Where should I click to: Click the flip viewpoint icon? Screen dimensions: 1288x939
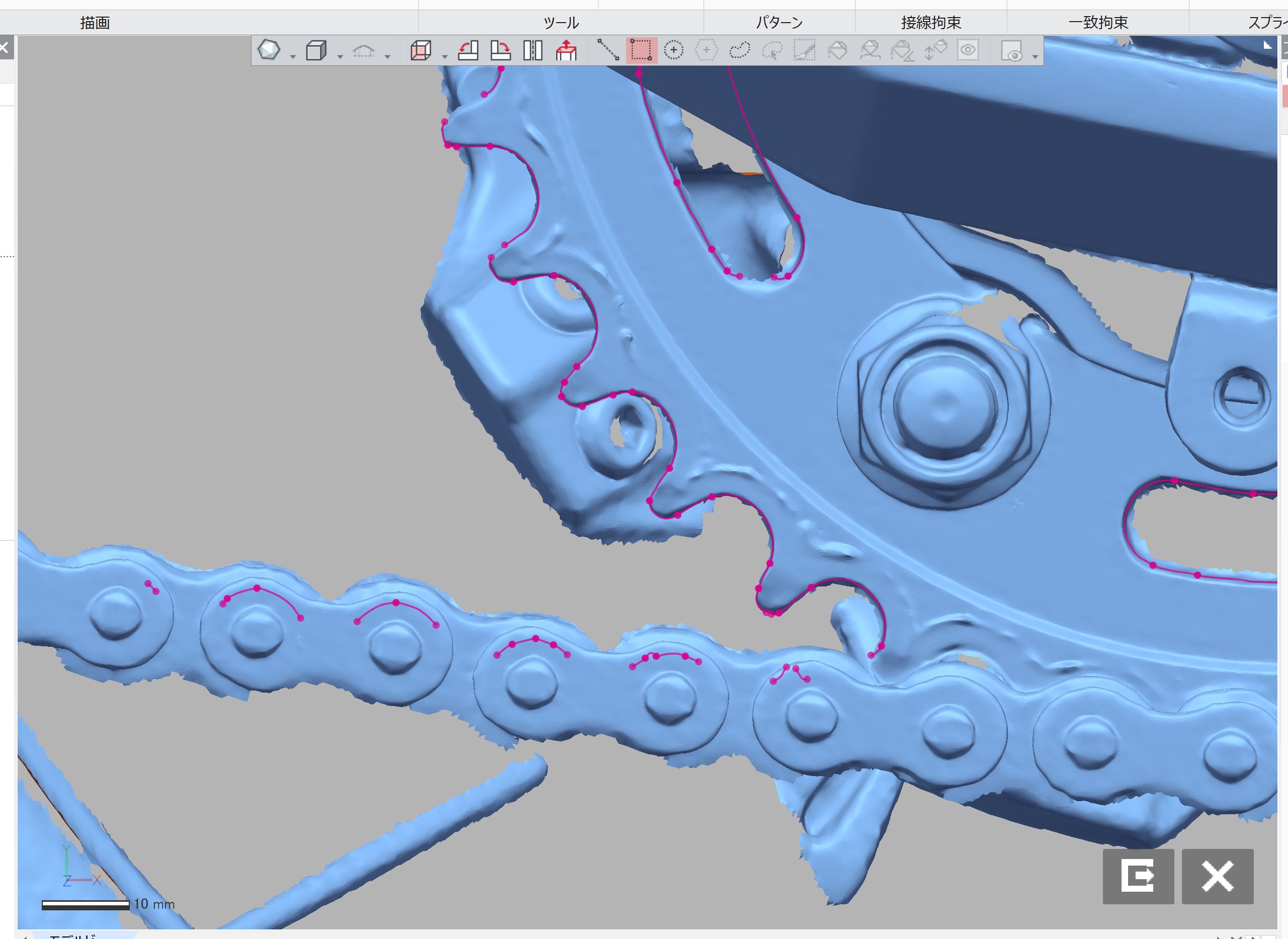533,51
